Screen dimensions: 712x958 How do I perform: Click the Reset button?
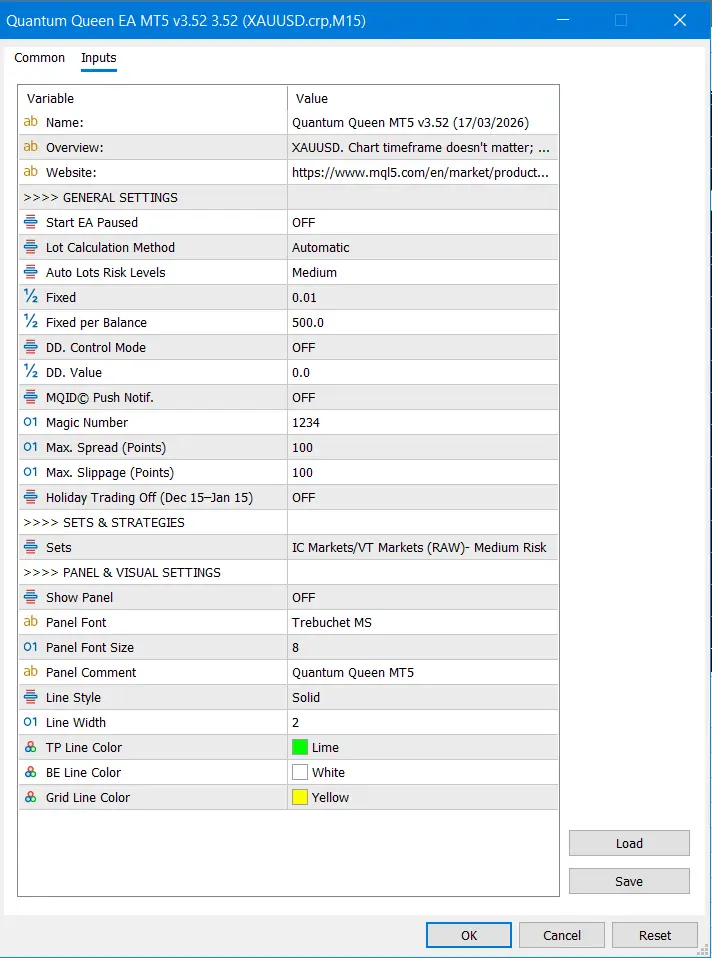click(655, 935)
